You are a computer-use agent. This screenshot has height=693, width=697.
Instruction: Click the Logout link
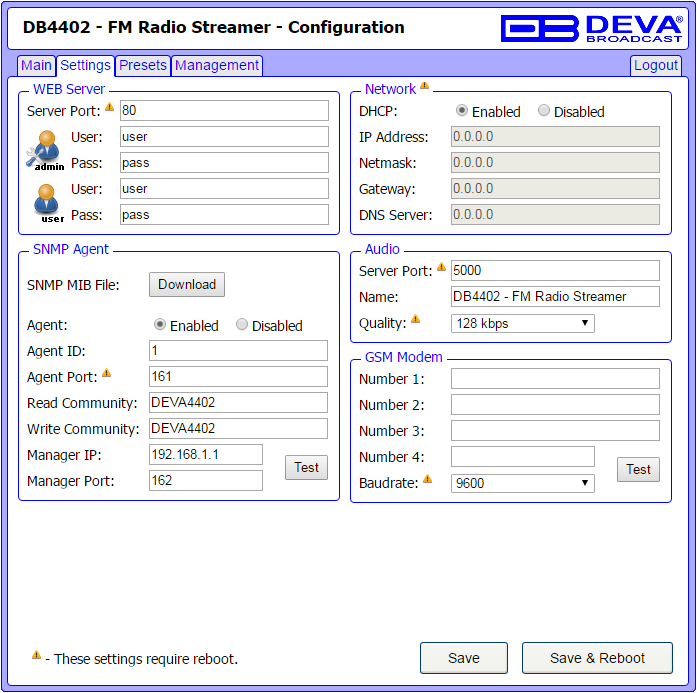[x=656, y=65]
